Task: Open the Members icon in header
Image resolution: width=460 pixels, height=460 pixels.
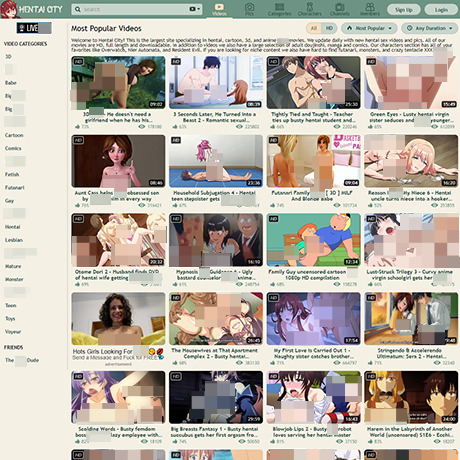Action: point(370,7)
